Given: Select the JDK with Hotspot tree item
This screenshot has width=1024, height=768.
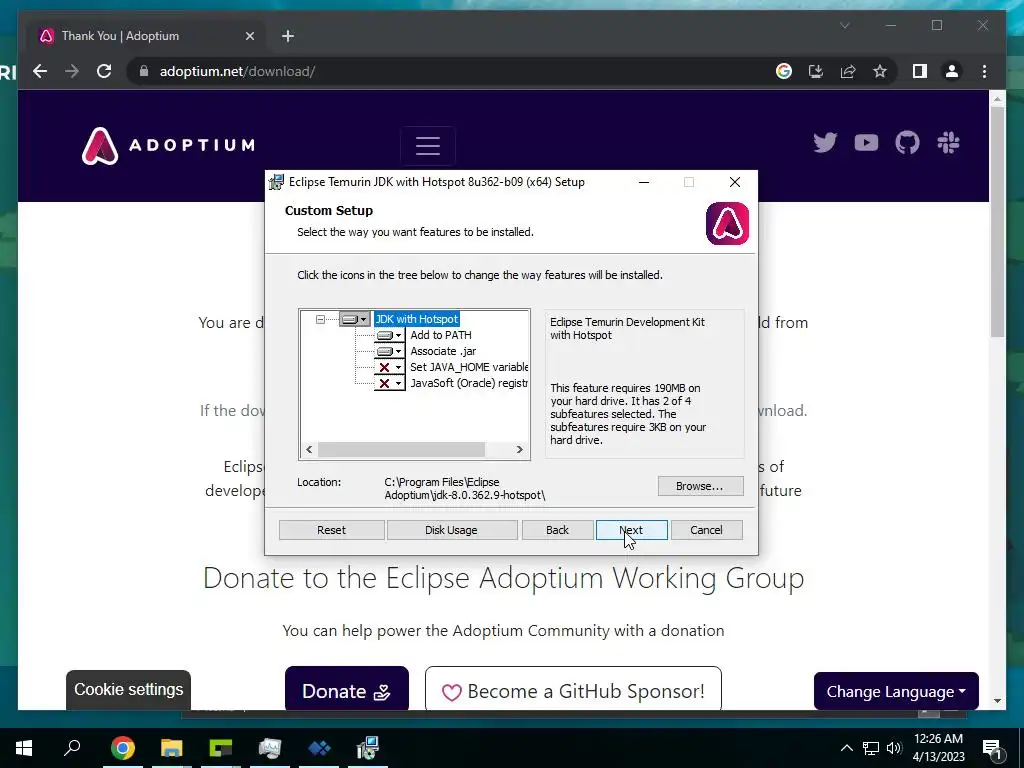Looking at the screenshot, I should point(417,319).
